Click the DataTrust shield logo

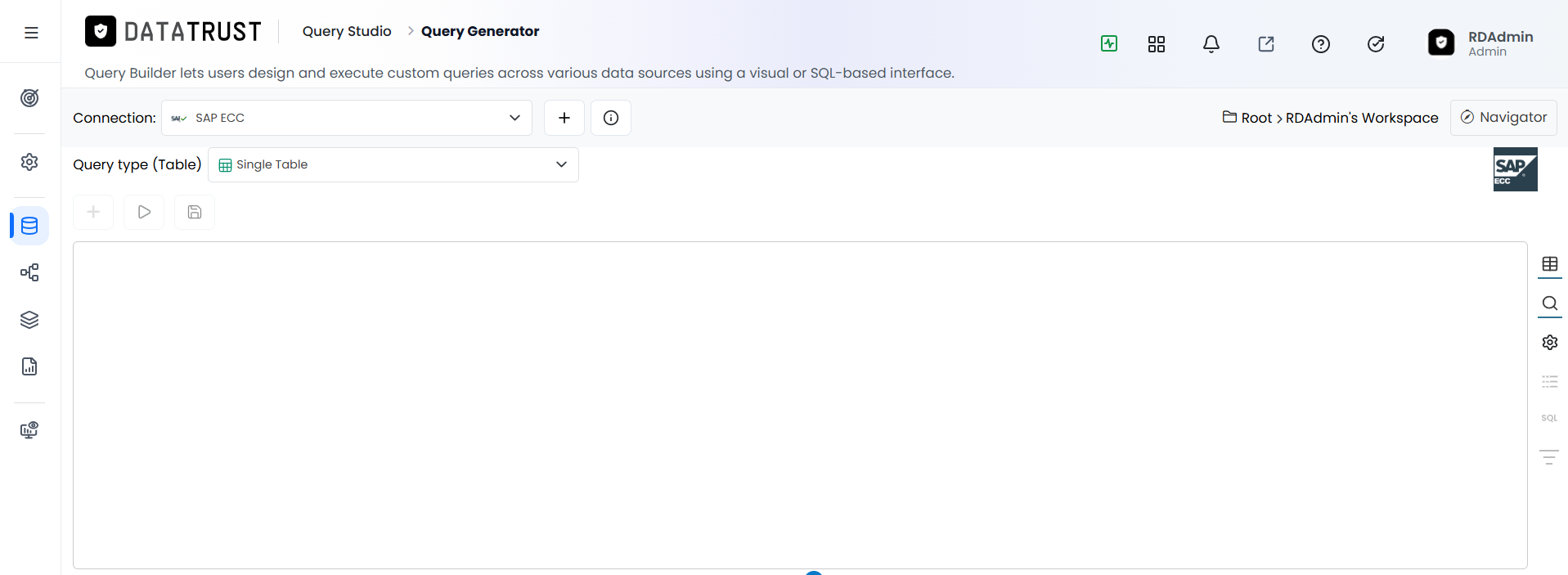click(x=101, y=32)
